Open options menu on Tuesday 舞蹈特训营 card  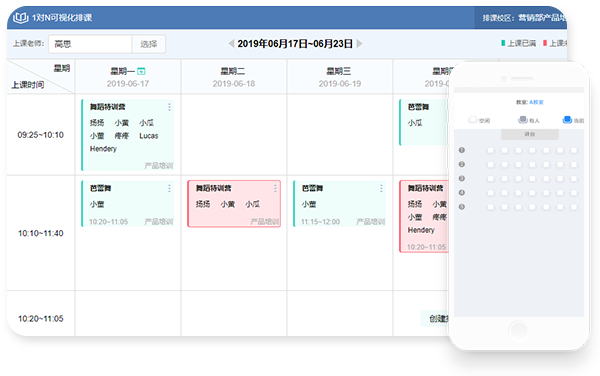275,188
